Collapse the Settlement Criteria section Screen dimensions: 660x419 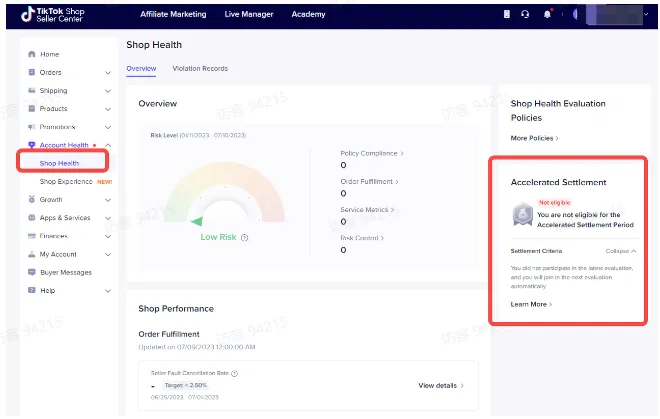621,251
